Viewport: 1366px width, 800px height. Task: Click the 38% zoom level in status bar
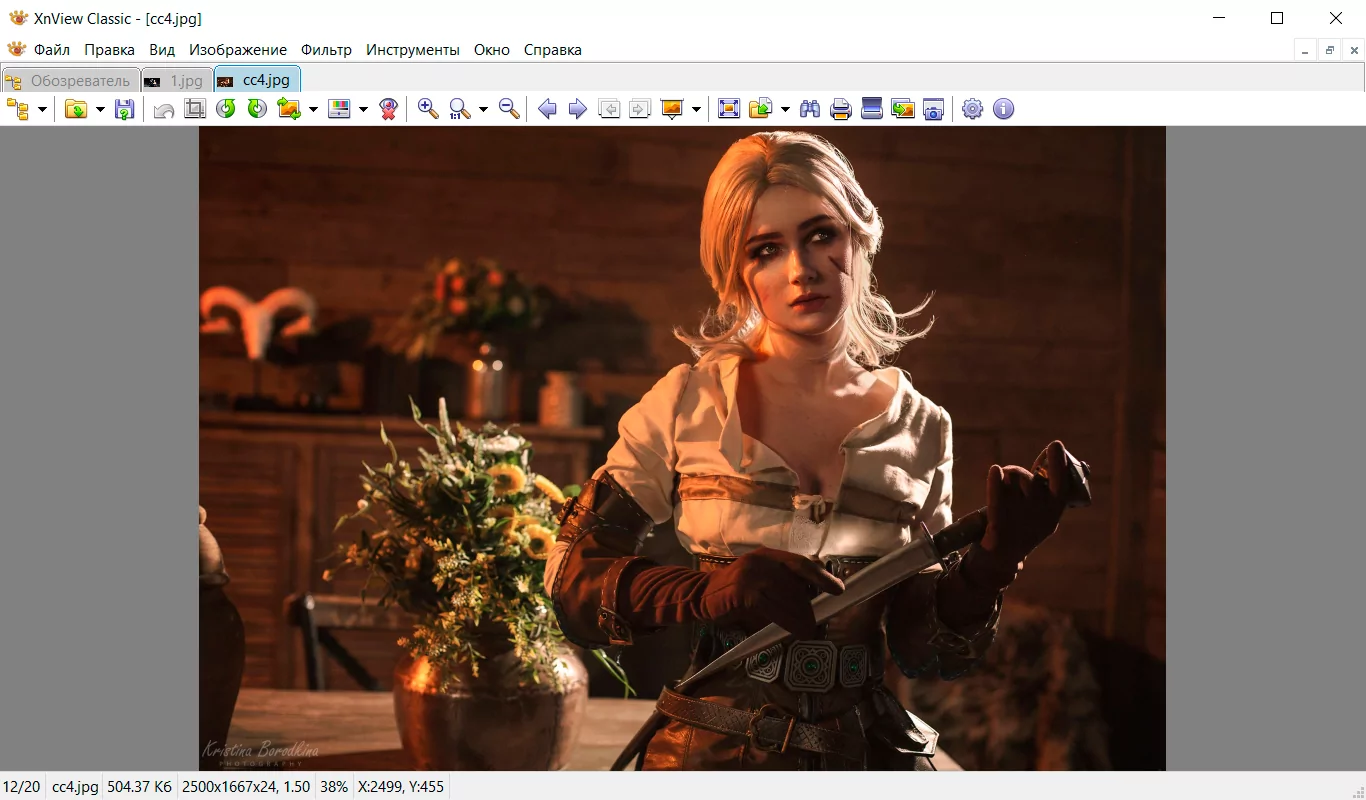point(334,787)
